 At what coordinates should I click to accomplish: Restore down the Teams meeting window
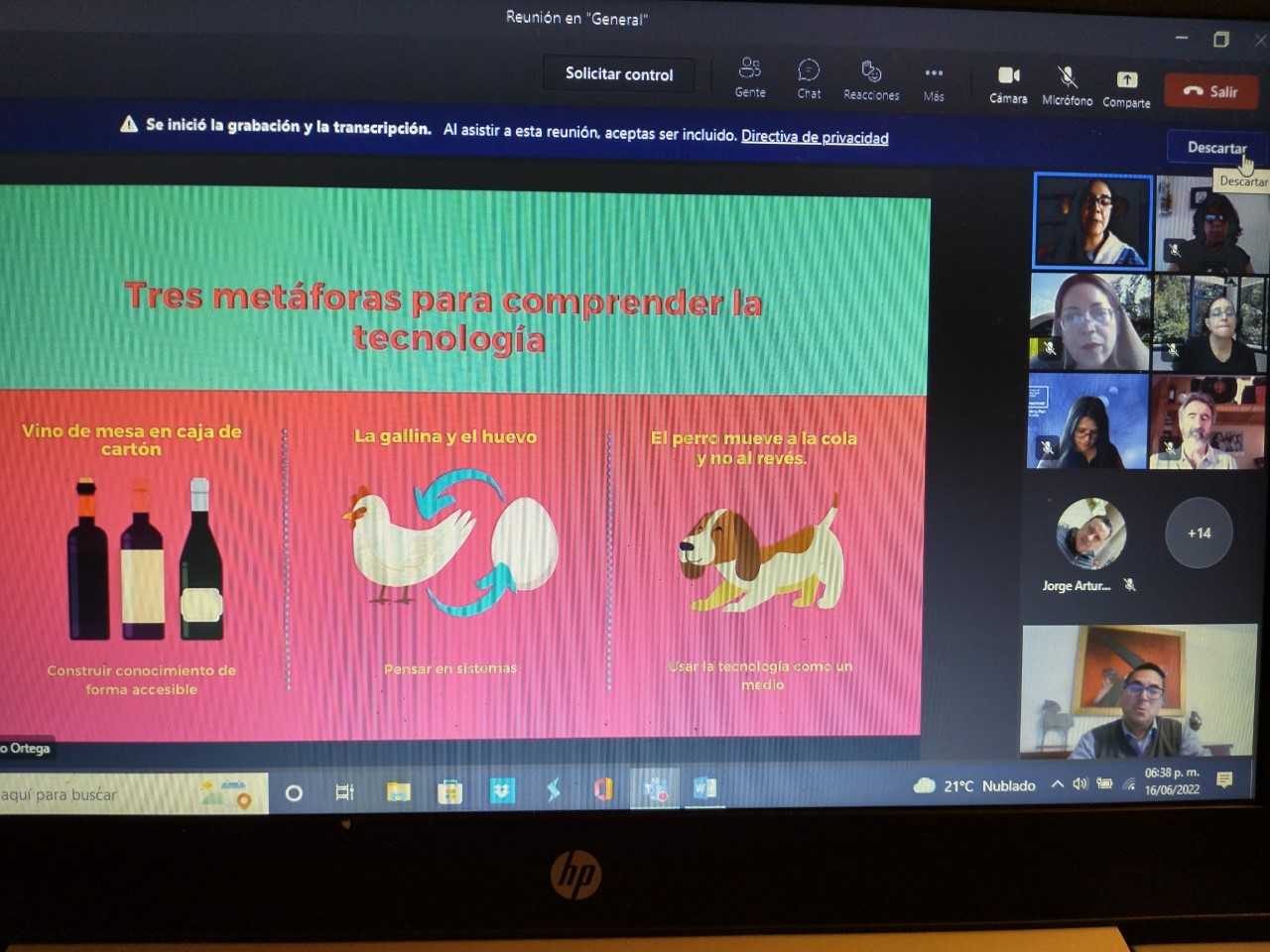pos(1221,39)
